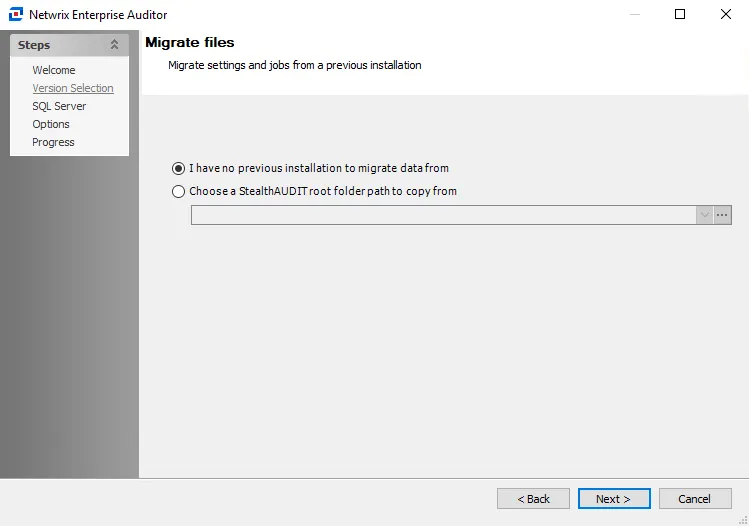
Task: Close the Netwrix Enterprise Auditor window
Action: click(x=726, y=14)
